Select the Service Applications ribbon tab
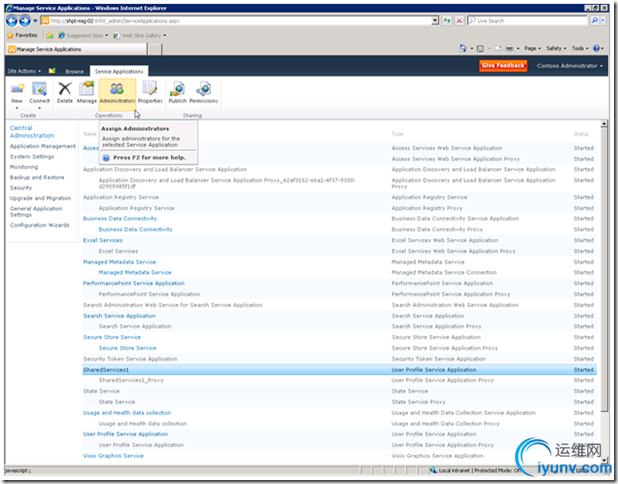This screenshot has height=484, width=618. point(119,71)
